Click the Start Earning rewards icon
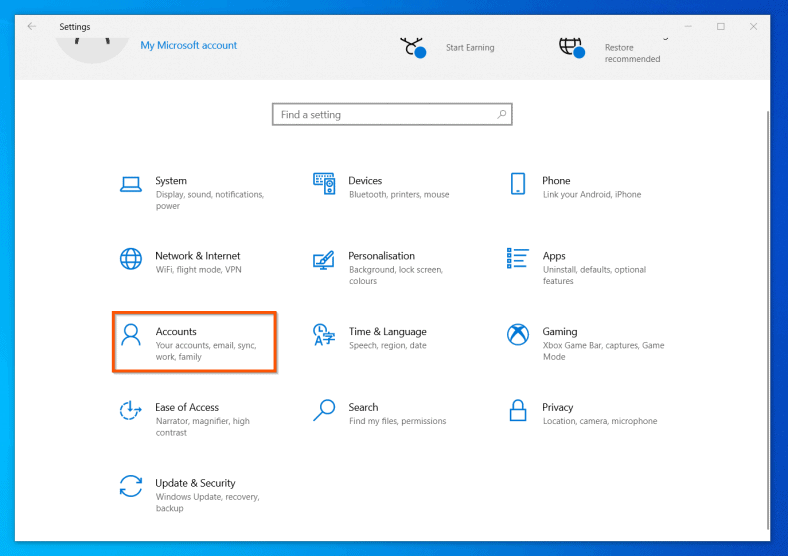This screenshot has width=788, height=556. click(x=413, y=48)
